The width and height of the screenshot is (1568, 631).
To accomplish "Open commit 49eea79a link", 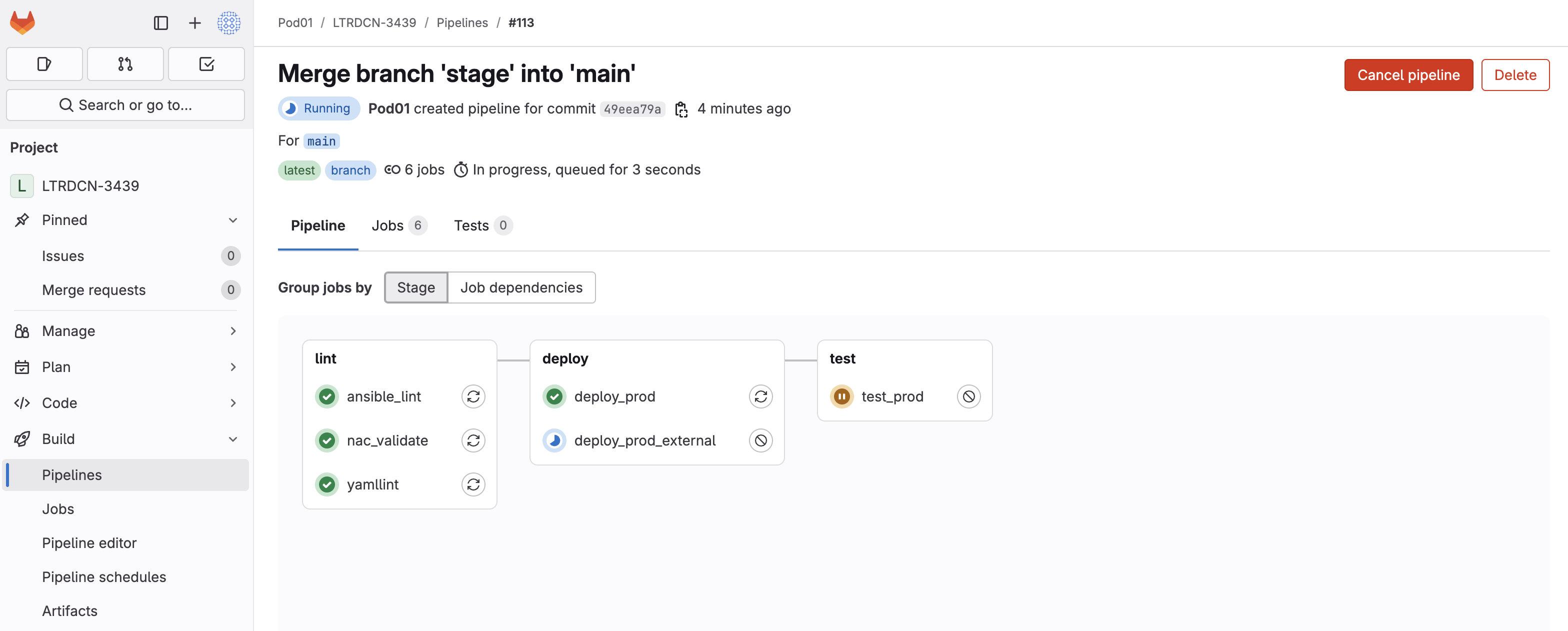I will 632,109.
